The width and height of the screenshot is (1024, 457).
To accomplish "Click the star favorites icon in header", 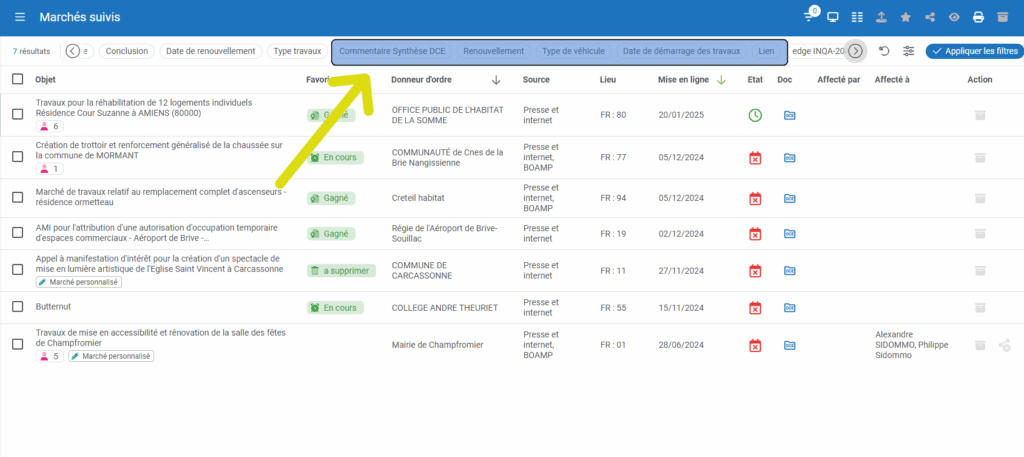I will pos(905,17).
